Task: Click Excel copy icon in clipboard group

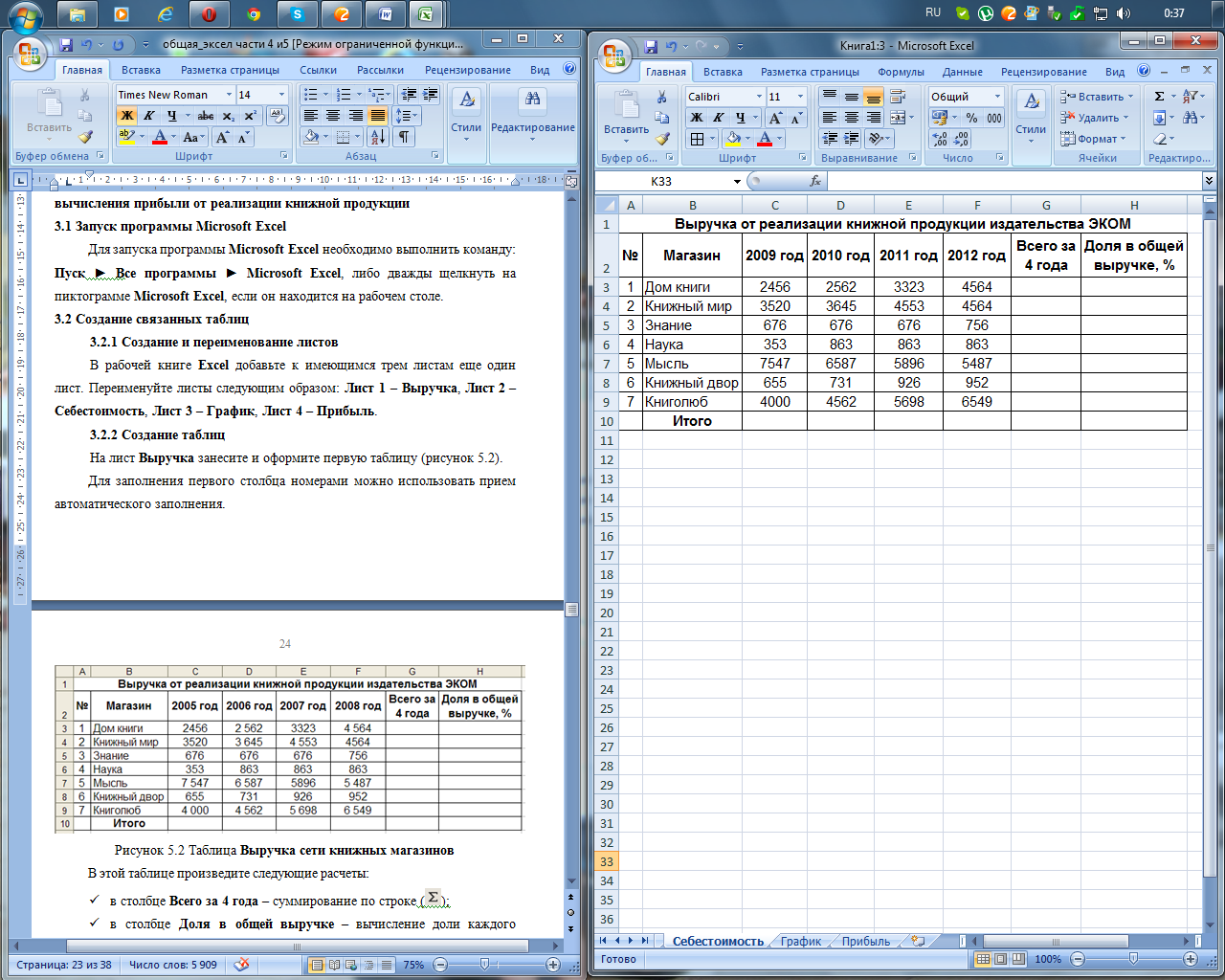Action: click(661, 118)
